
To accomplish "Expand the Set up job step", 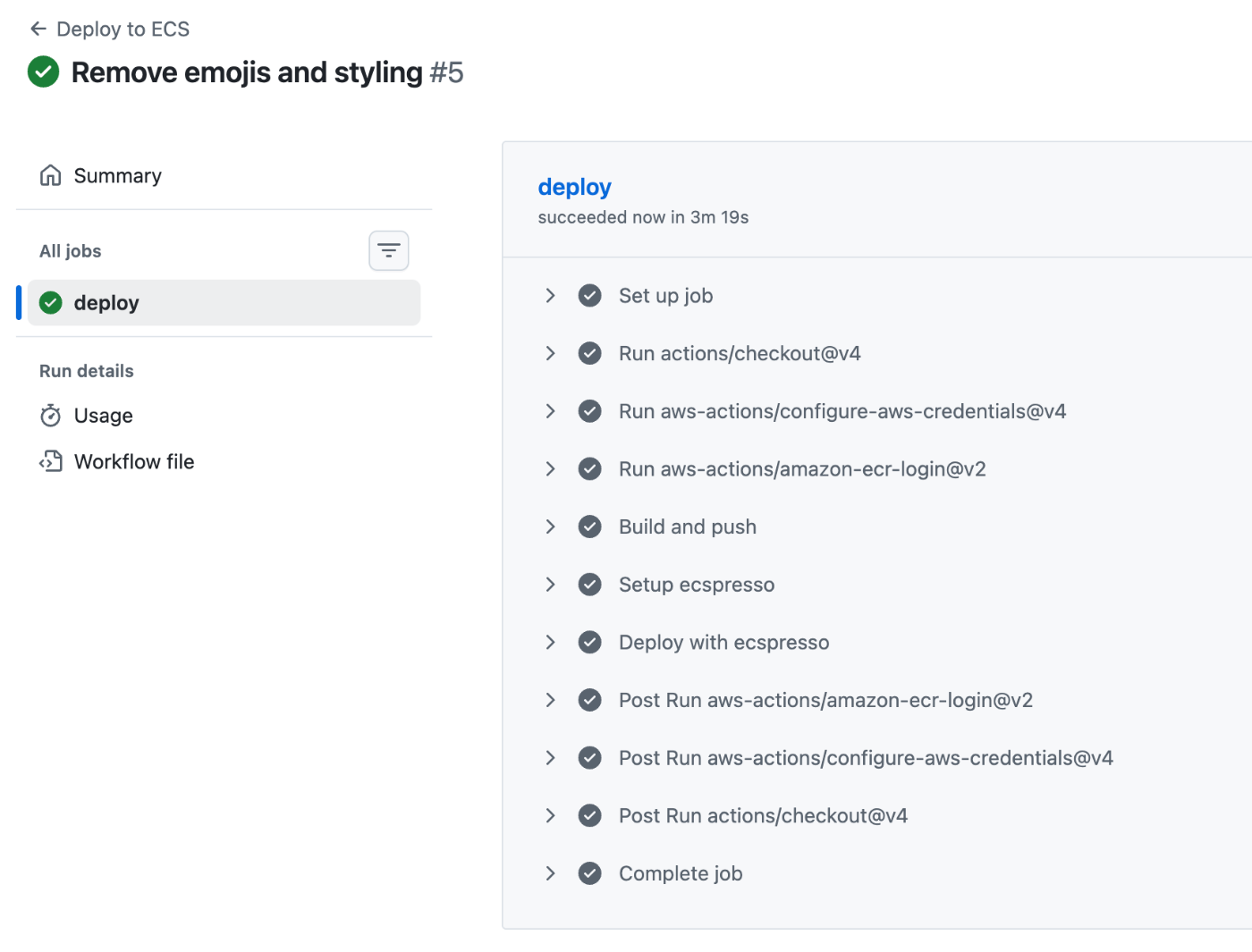I will pyautogui.click(x=551, y=295).
